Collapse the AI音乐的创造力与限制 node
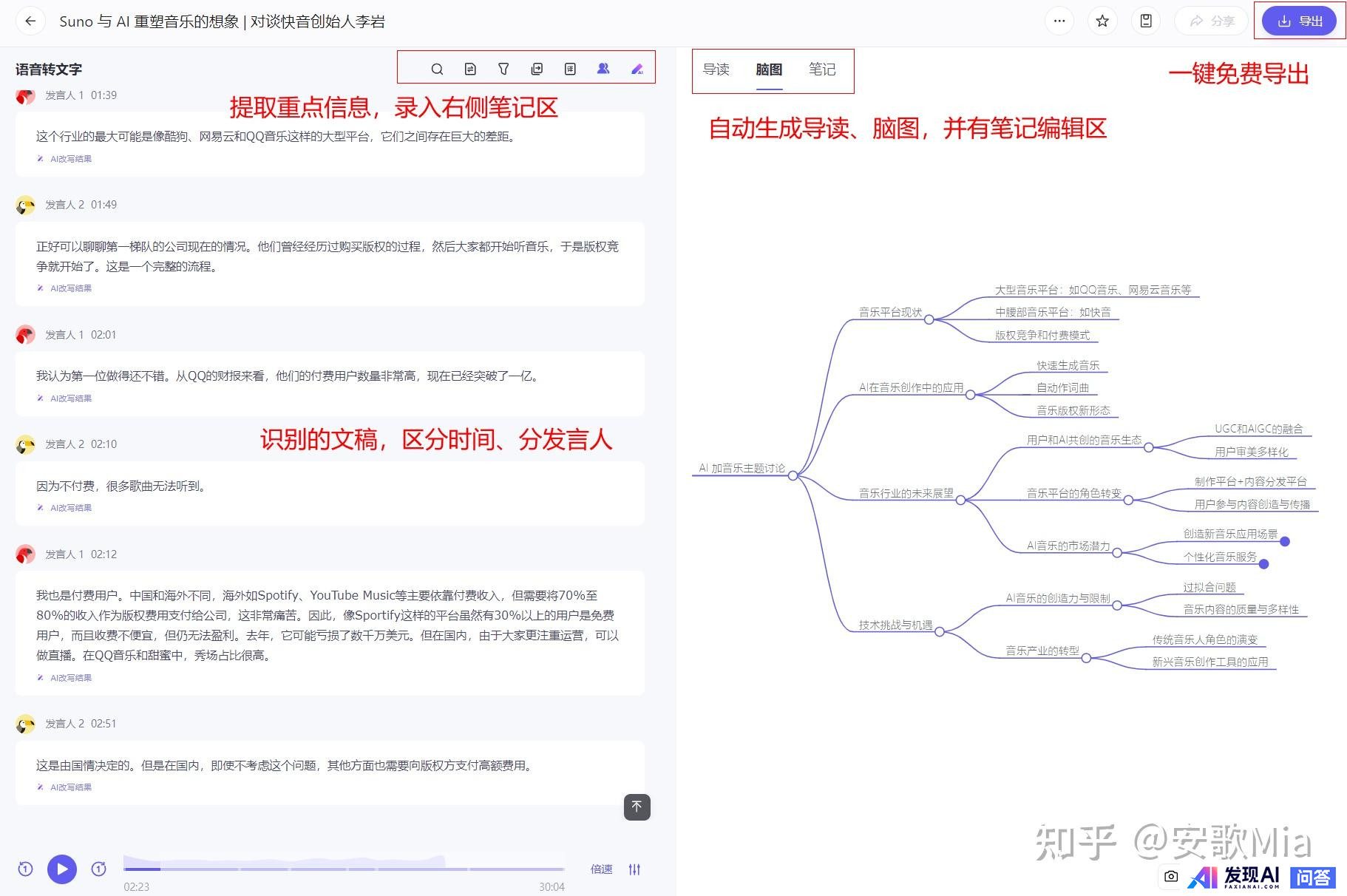This screenshot has height=896, width=1347. (x=1117, y=605)
